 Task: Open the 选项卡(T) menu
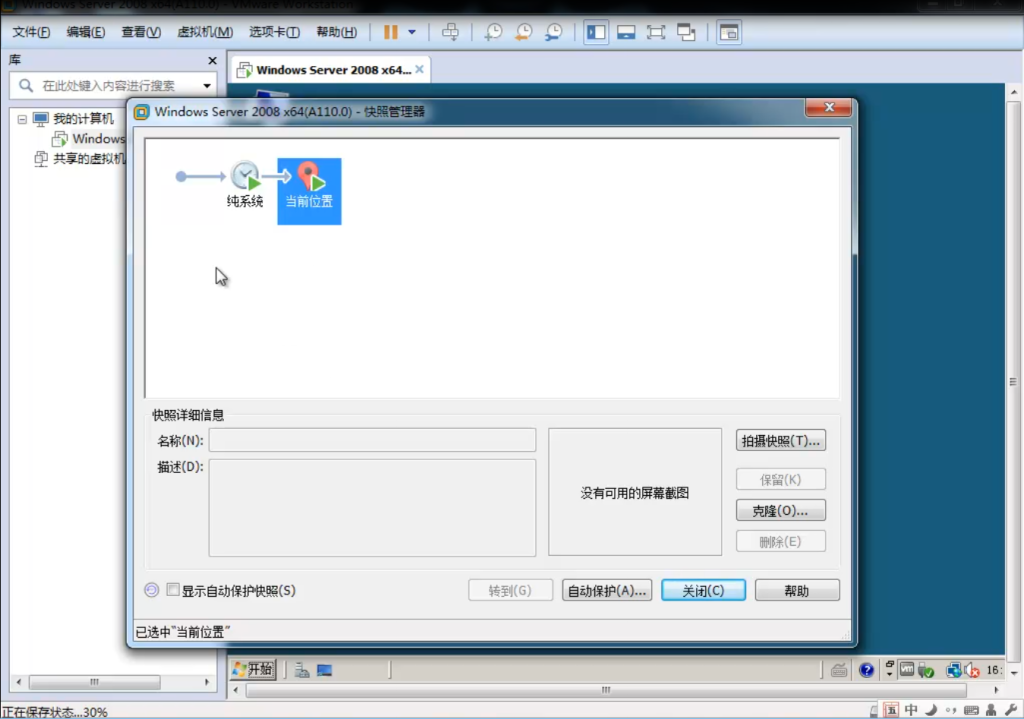(274, 32)
